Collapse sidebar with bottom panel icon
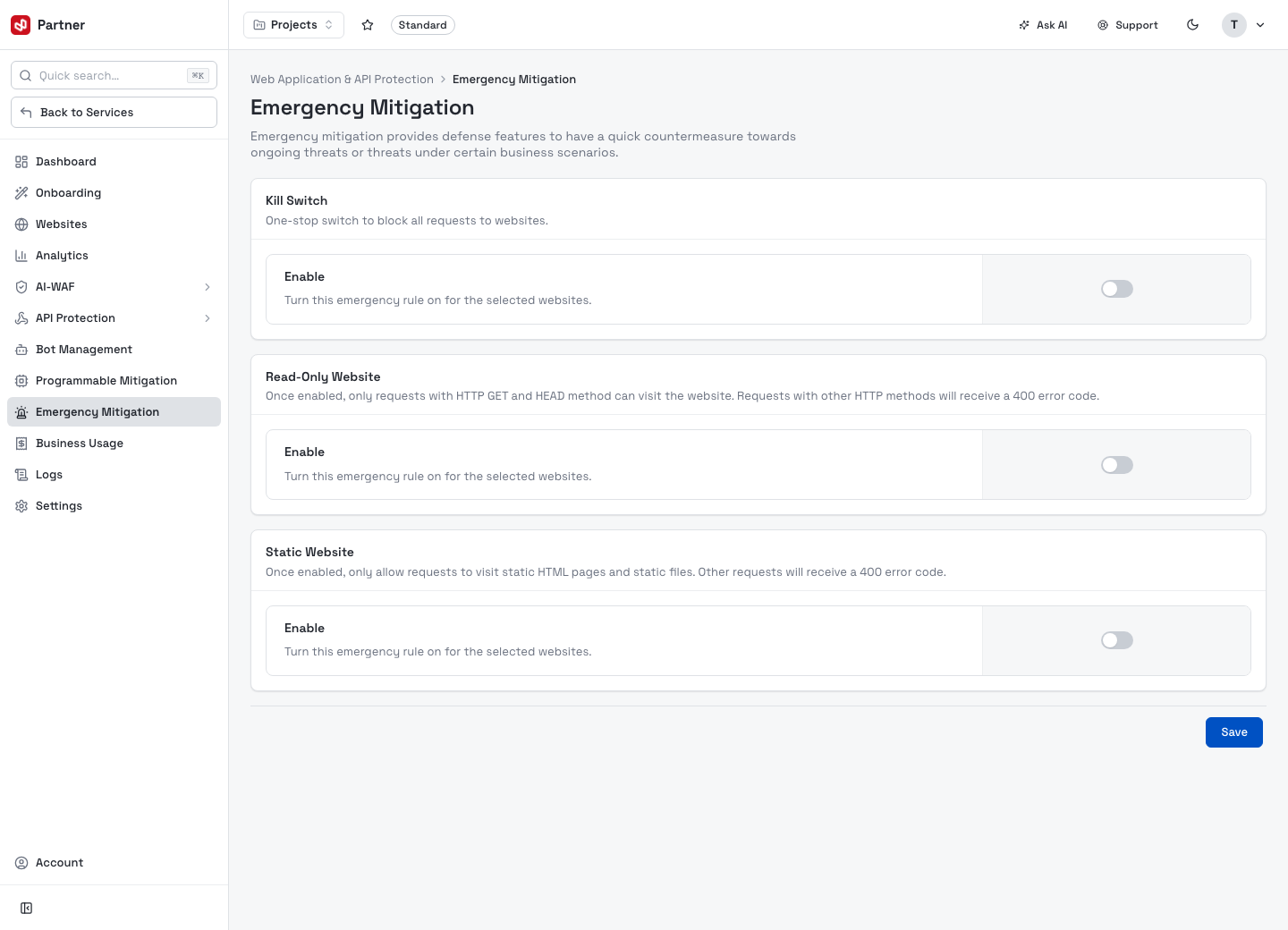Image resolution: width=1288 pixels, height=930 pixels. (x=27, y=909)
